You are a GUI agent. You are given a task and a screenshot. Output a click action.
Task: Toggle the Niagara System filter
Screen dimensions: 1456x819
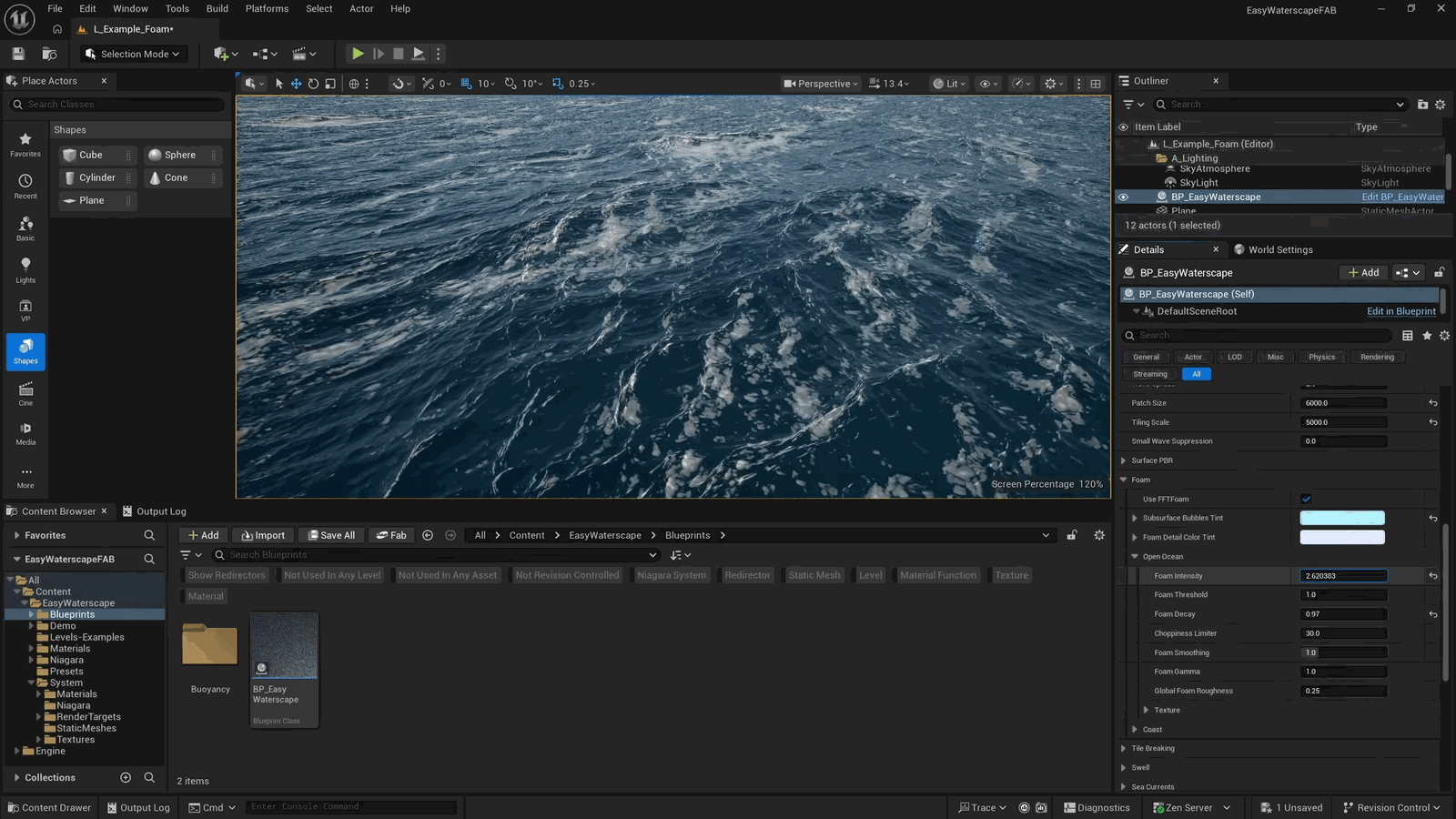pos(672,575)
